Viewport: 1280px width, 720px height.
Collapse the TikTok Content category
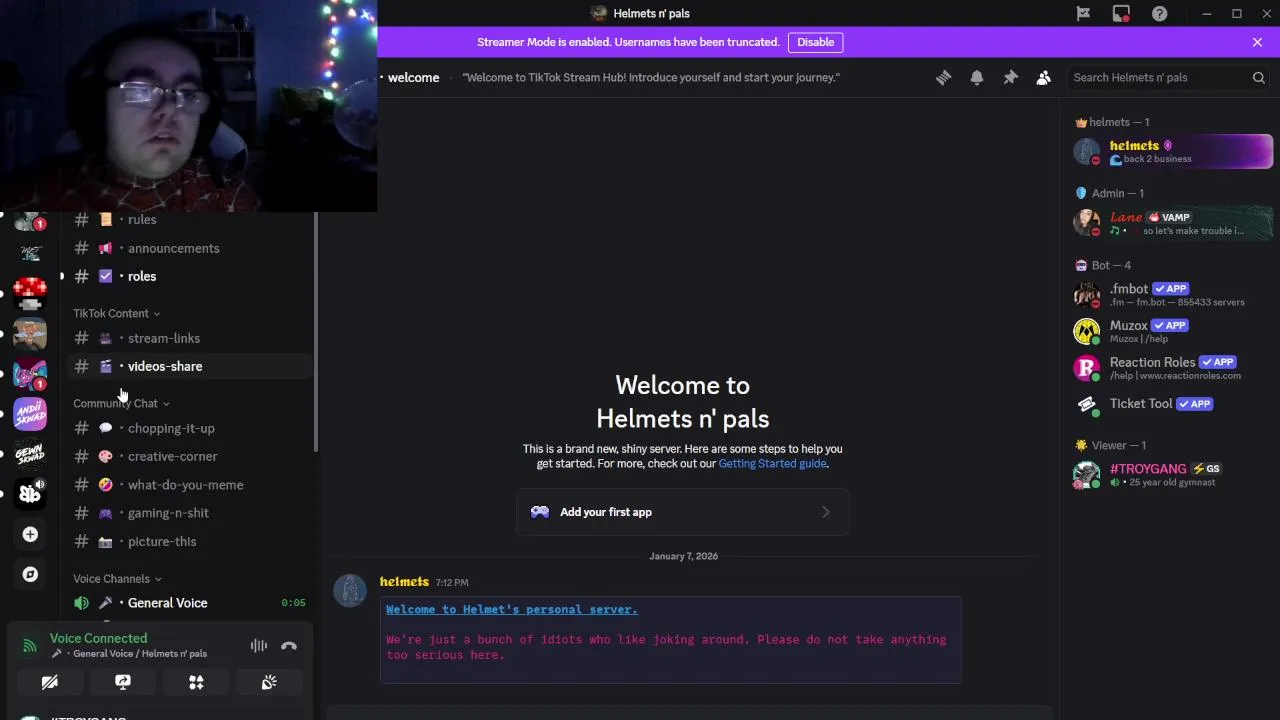point(116,313)
